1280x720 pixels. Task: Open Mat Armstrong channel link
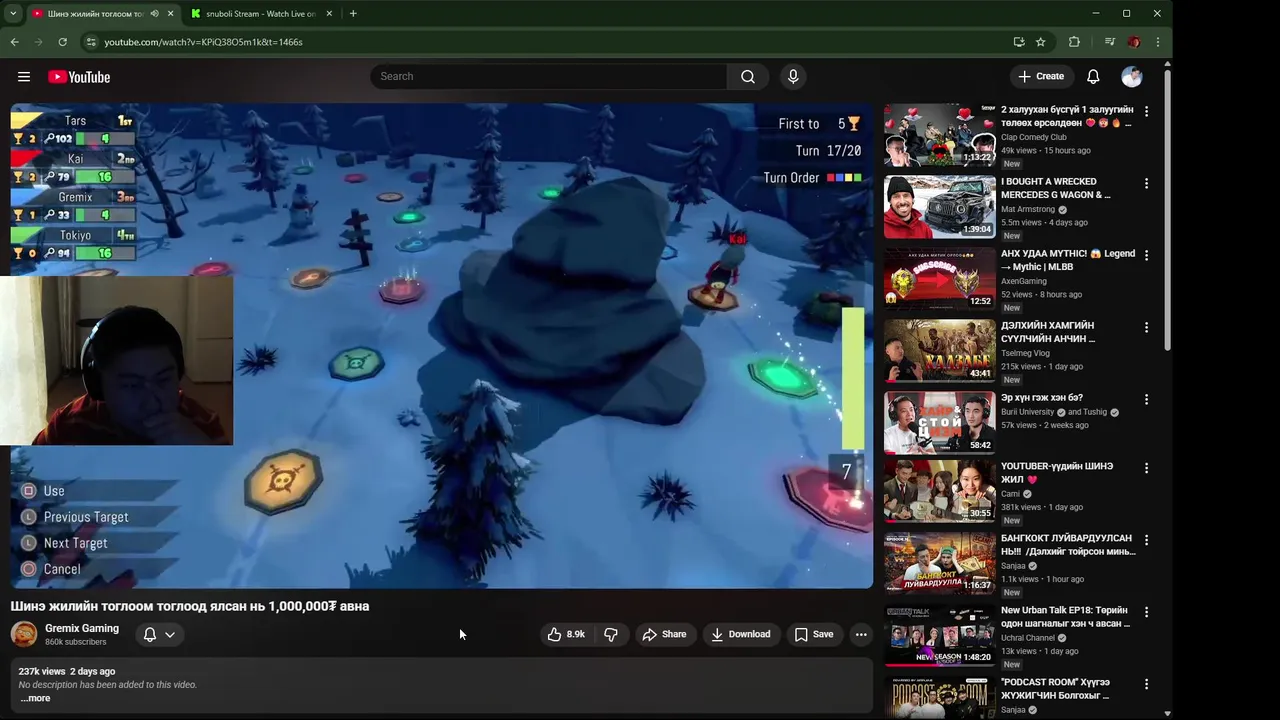pyautogui.click(x=1028, y=209)
